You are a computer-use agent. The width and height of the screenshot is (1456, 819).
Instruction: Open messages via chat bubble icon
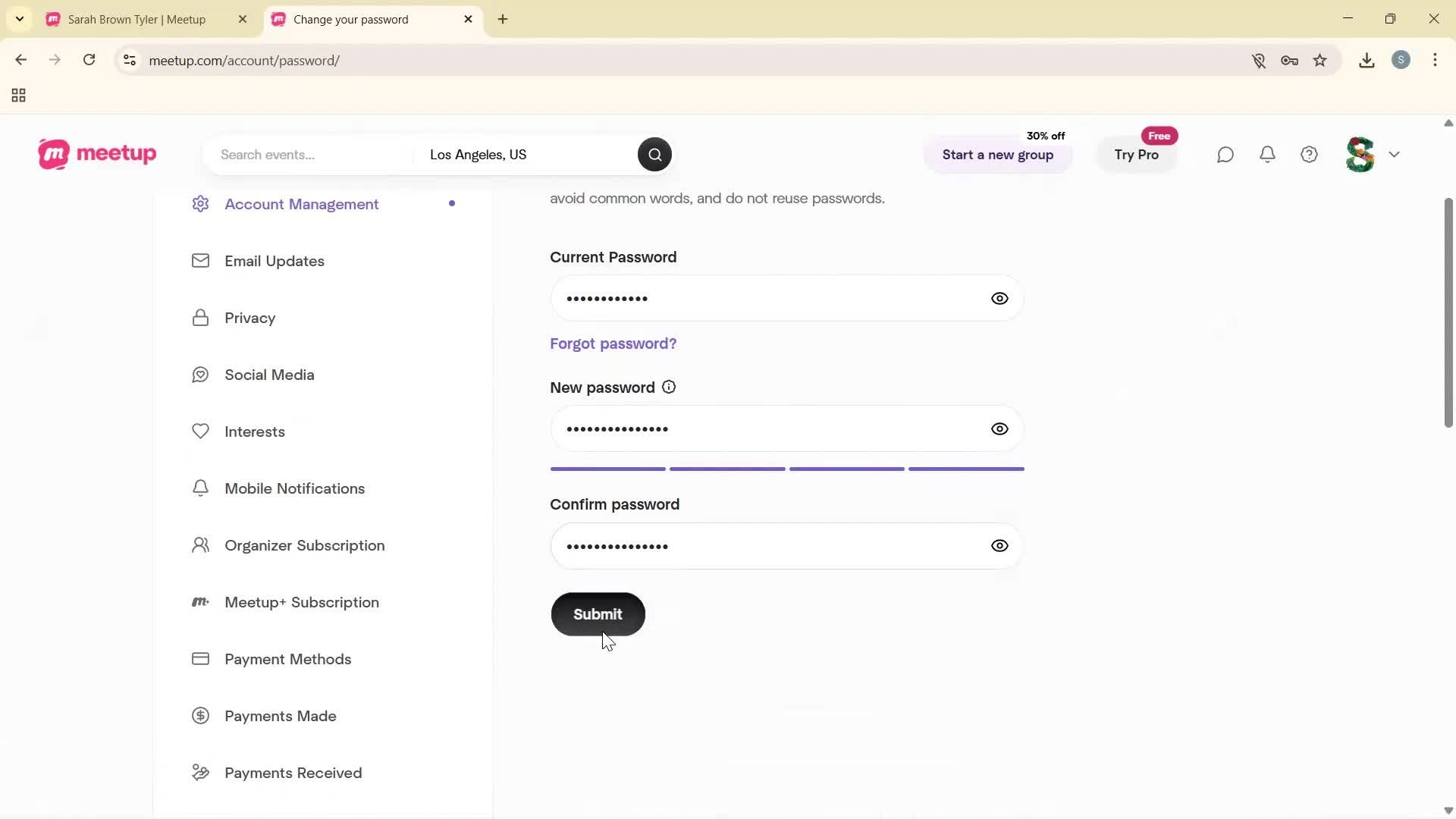click(1225, 155)
